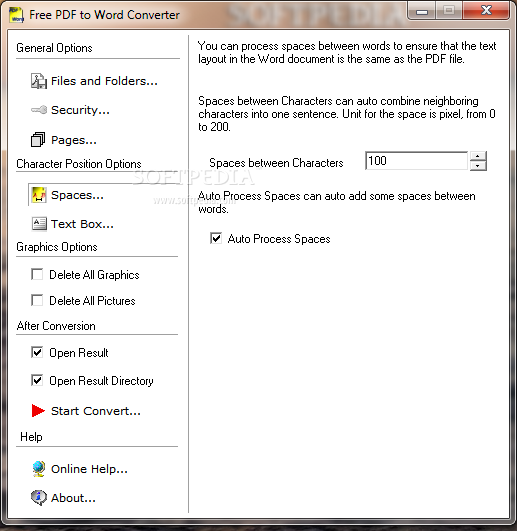Open Online Help link
Image resolution: width=517 pixels, height=531 pixels.
tap(89, 469)
